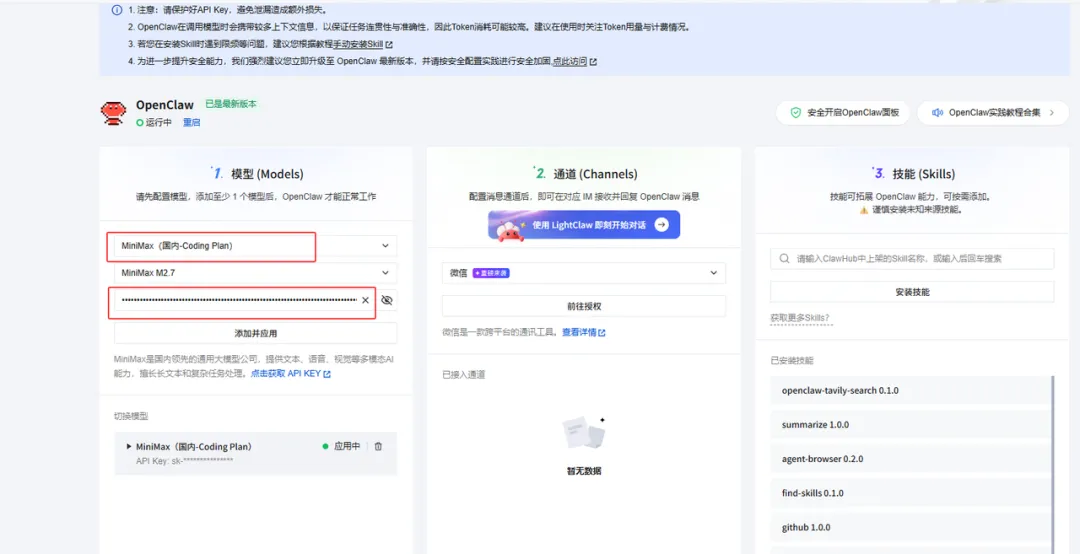This screenshot has width=1080, height=554.
Task: Open the 点击获取 API KEY link
Action: point(290,373)
